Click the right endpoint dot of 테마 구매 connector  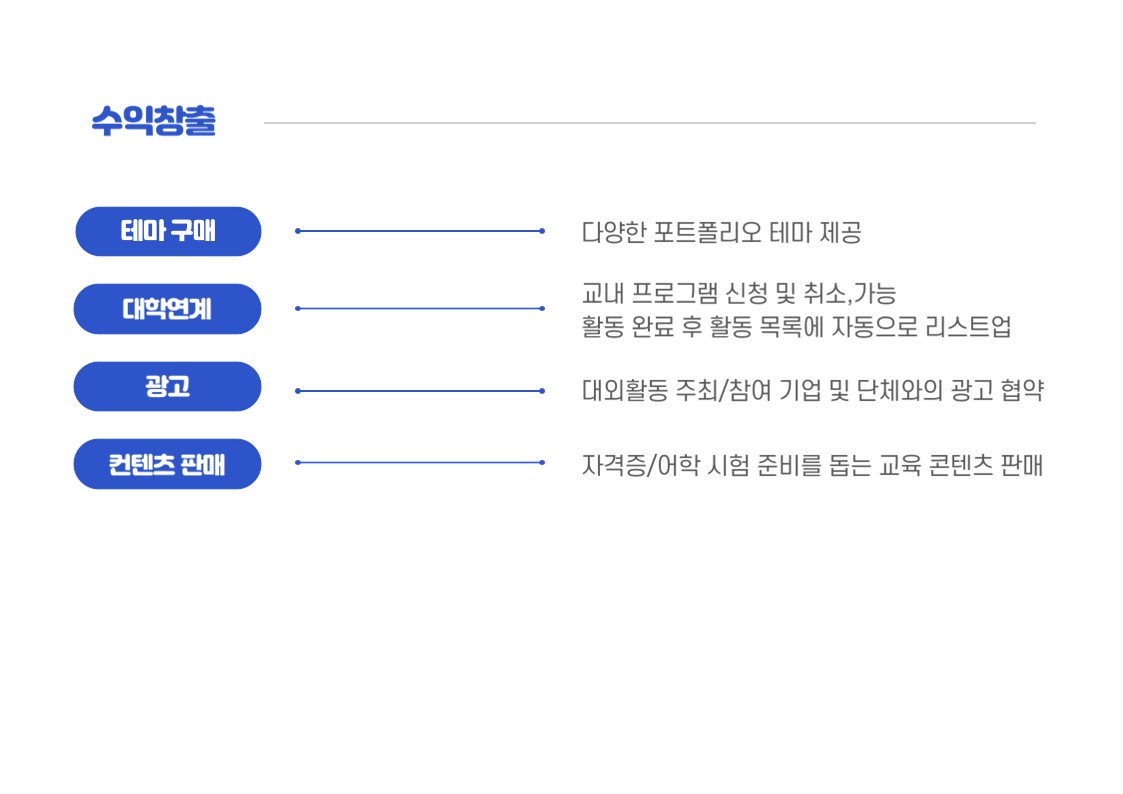pos(542,231)
